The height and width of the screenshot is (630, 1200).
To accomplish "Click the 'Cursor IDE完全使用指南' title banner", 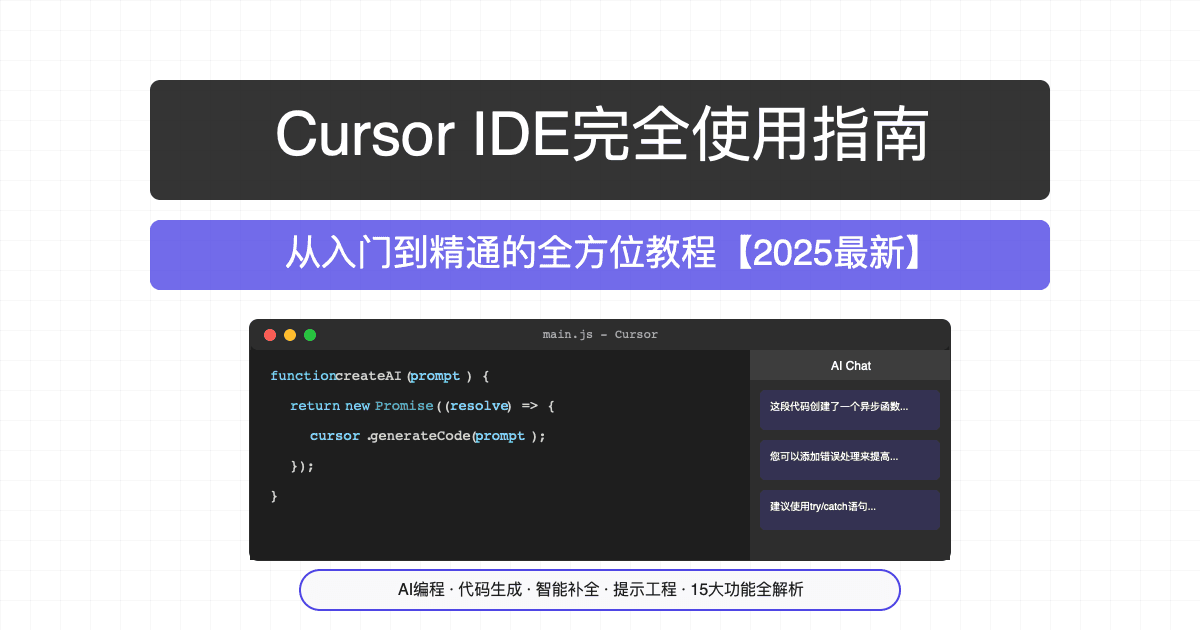I will coord(600,140).
